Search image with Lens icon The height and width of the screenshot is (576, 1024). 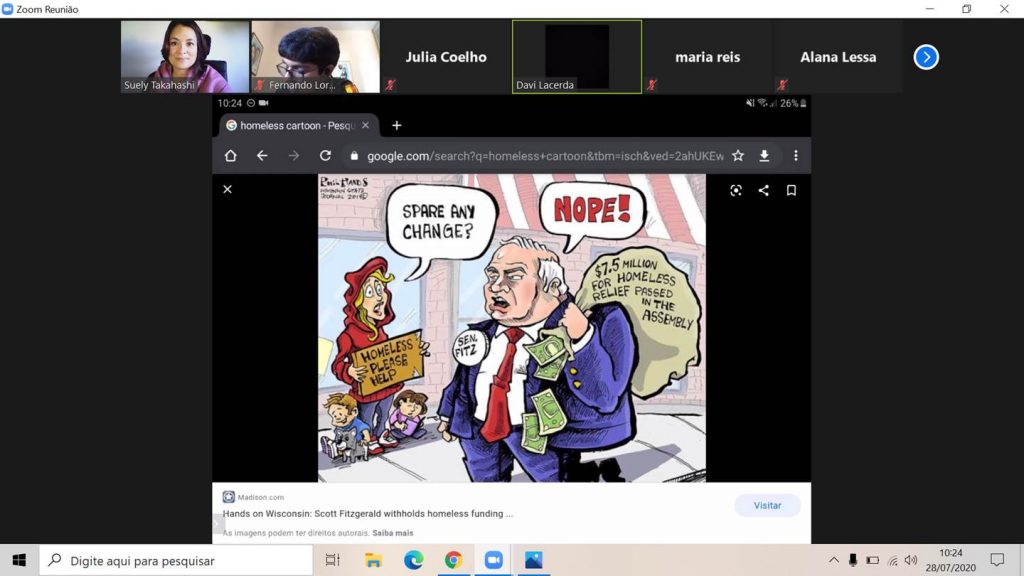pyautogui.click(x=736, y=190)
